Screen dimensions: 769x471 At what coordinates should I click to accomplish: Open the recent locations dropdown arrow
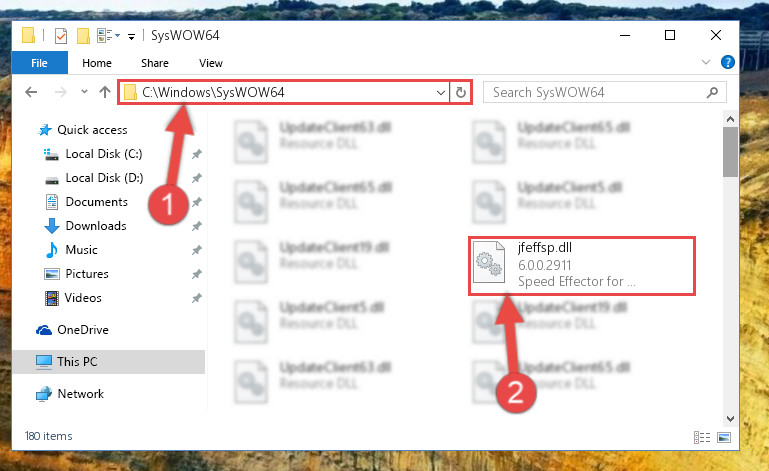click(84, 92)
